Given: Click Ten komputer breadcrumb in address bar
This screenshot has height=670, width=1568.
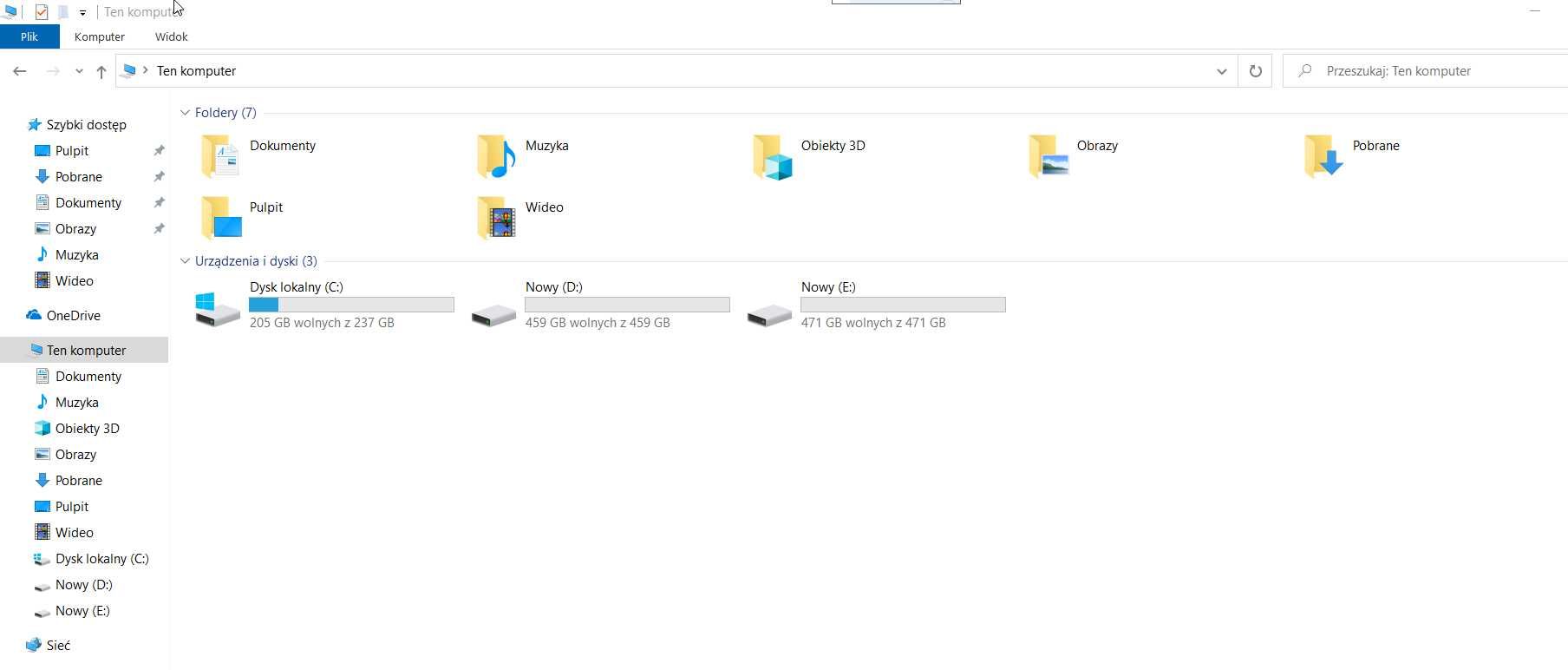Looking at the screenshot, I should point(196,71).
